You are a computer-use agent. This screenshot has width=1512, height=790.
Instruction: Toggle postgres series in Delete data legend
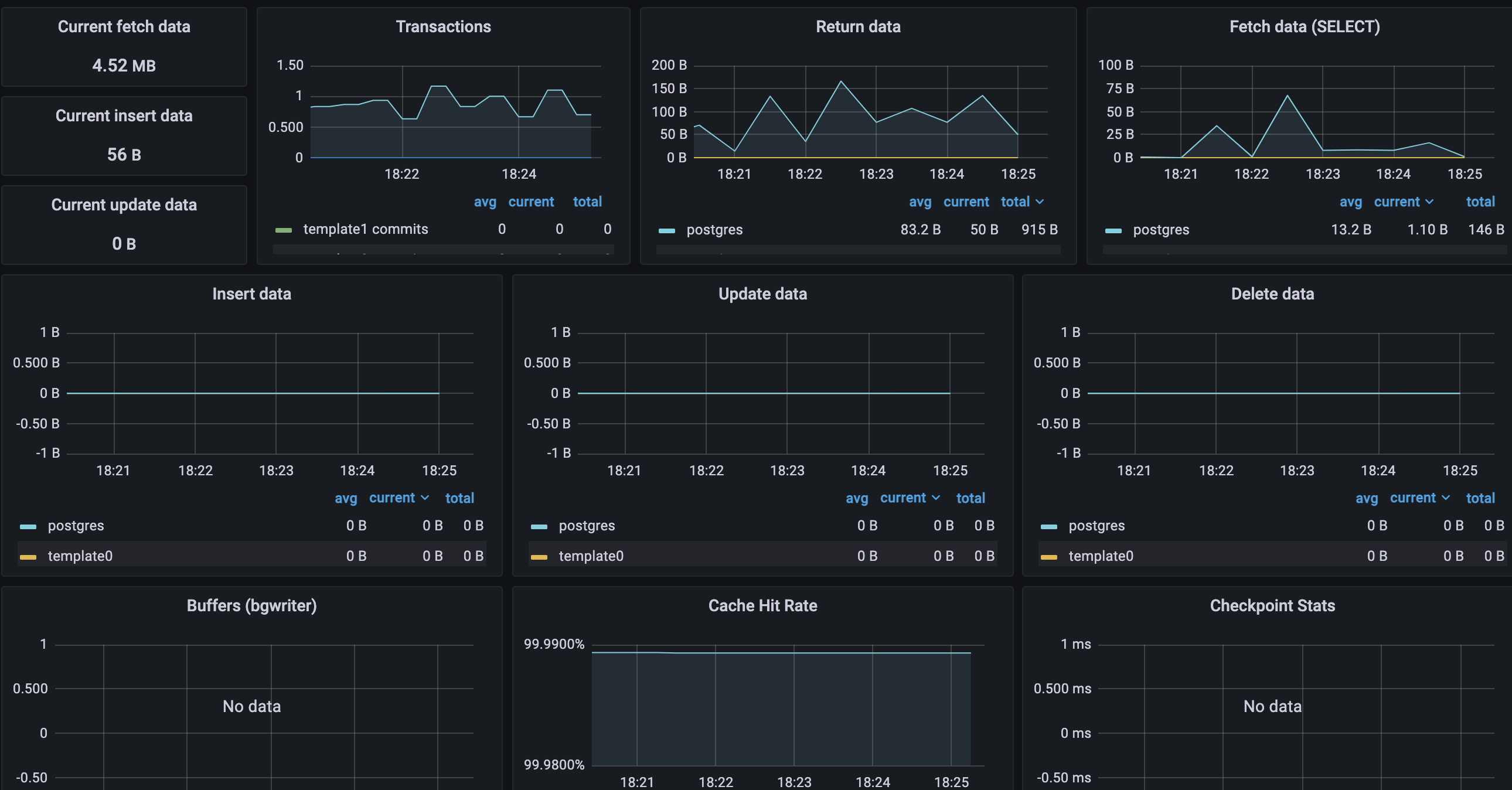point(1096,526)
